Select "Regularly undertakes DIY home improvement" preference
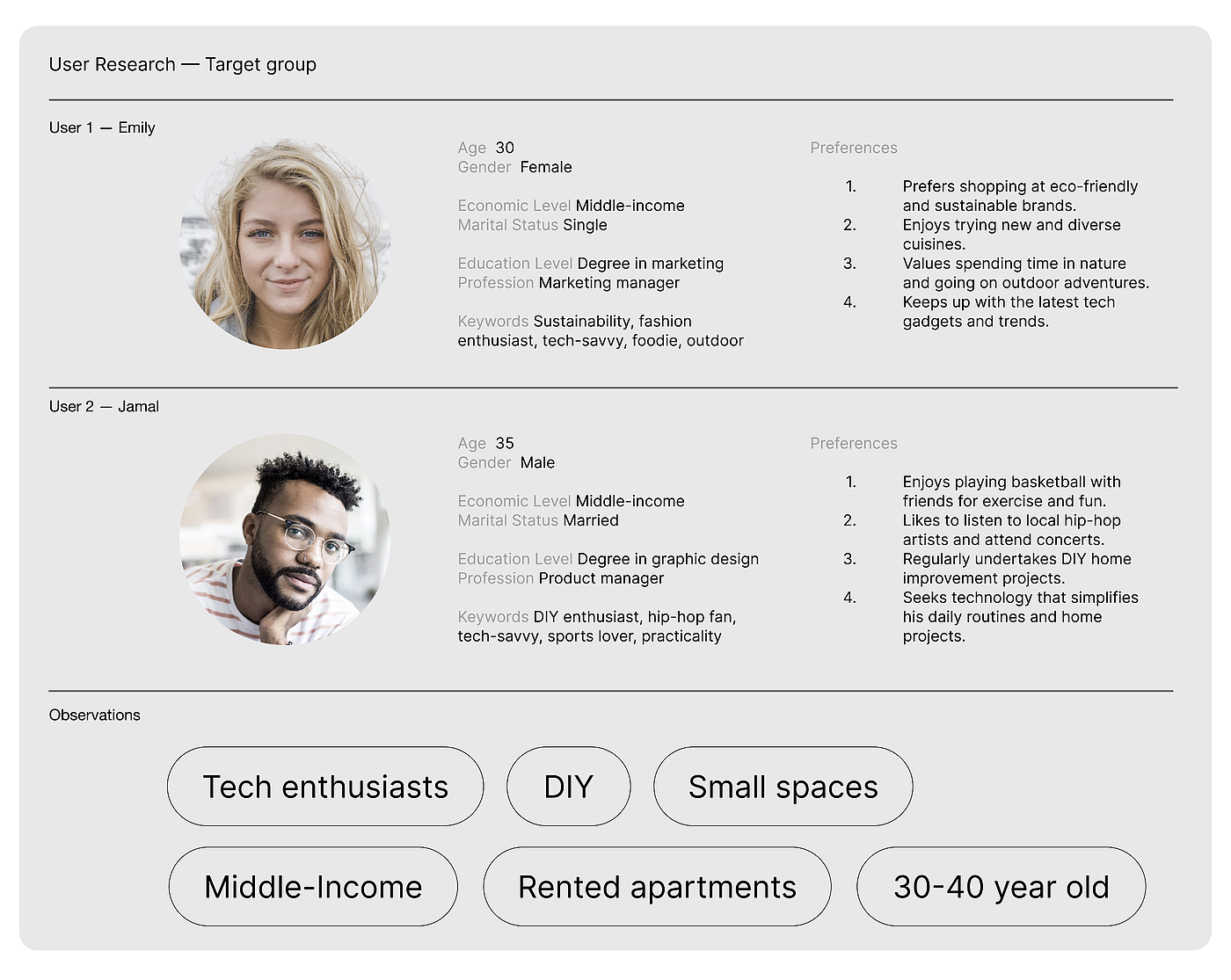This screenshot has width=1231, height=980. (x=1016, y=569)
